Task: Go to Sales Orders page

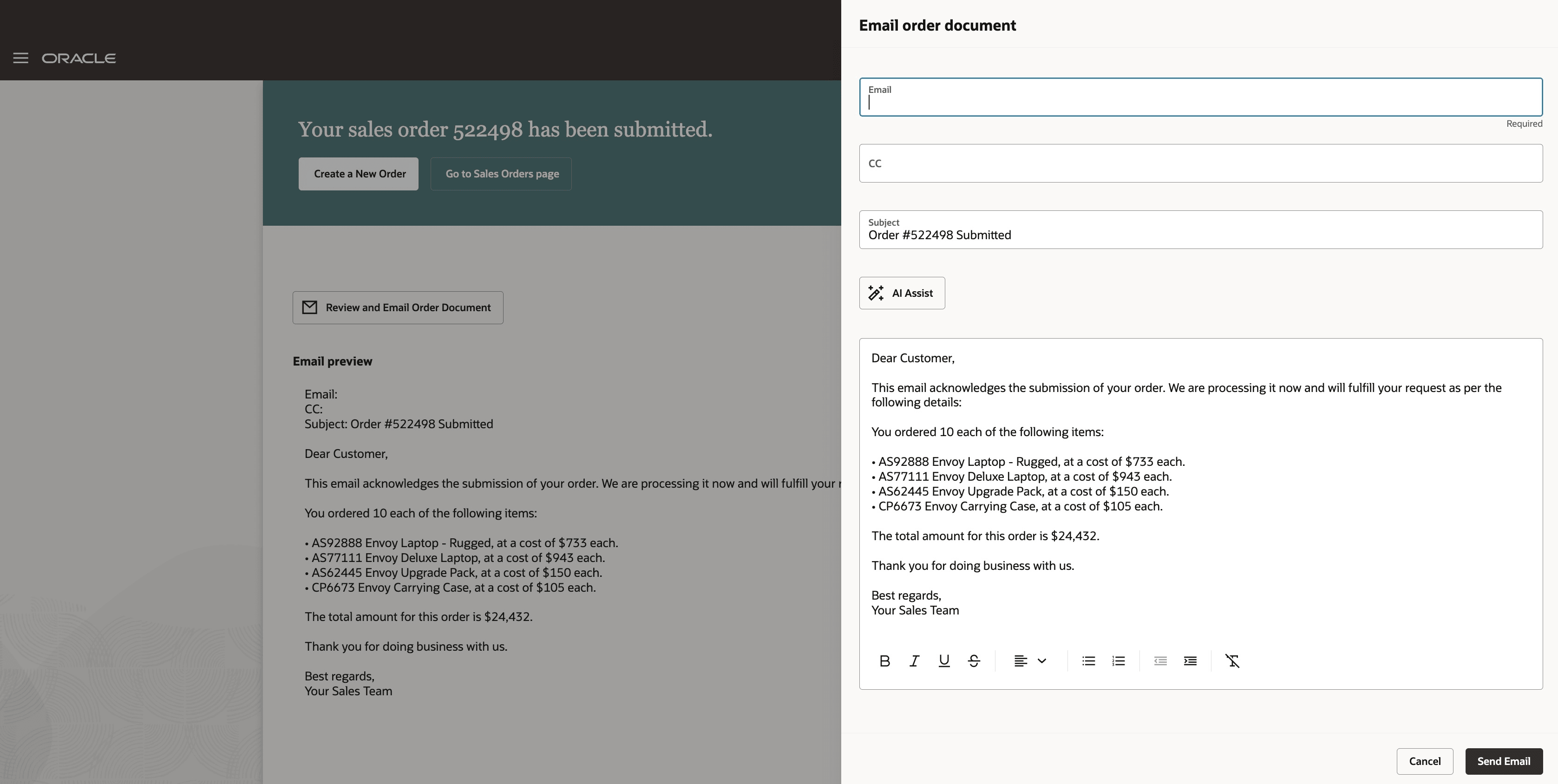Action: [x=501, y=174]
